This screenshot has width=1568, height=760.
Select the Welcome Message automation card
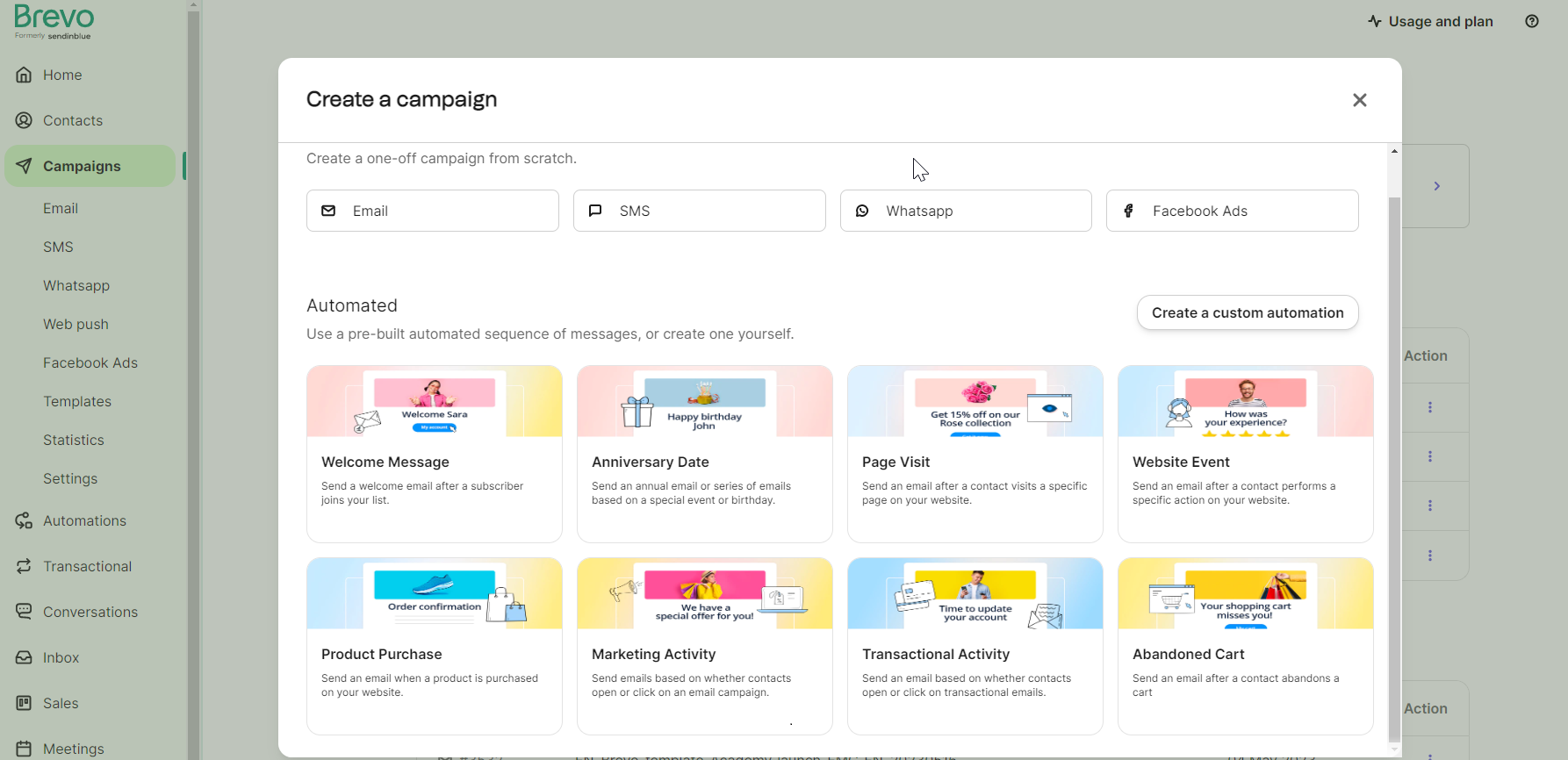click(x=434, y=454)
